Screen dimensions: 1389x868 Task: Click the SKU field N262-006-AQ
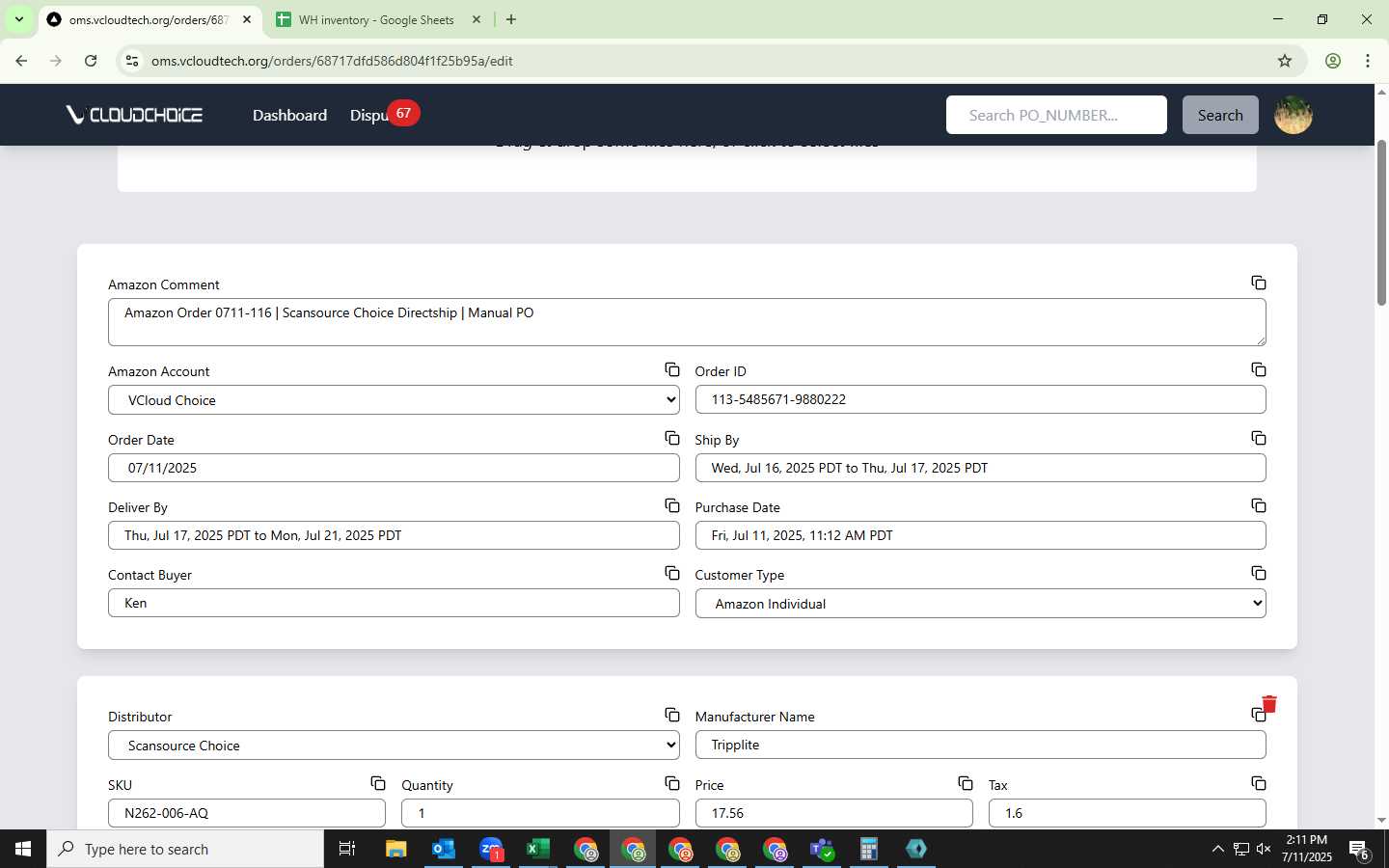(247, 813)
